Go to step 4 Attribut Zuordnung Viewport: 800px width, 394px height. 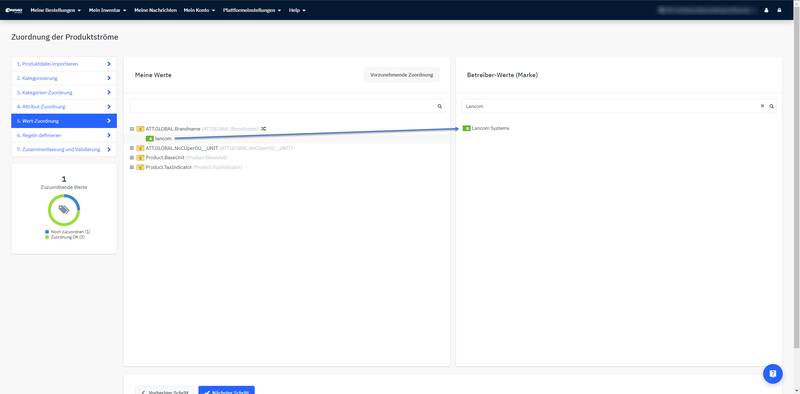point(64,107)
